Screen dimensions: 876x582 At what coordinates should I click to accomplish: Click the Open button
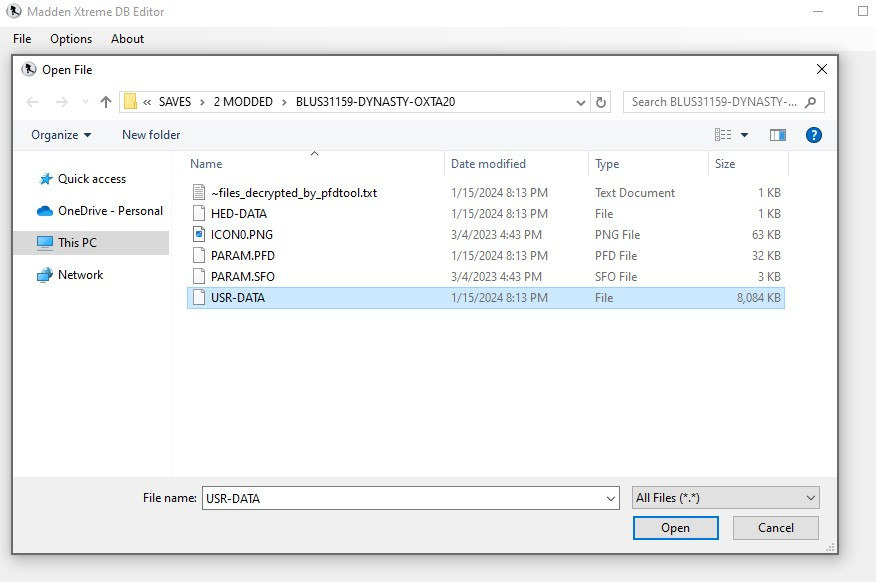(675, 528)
